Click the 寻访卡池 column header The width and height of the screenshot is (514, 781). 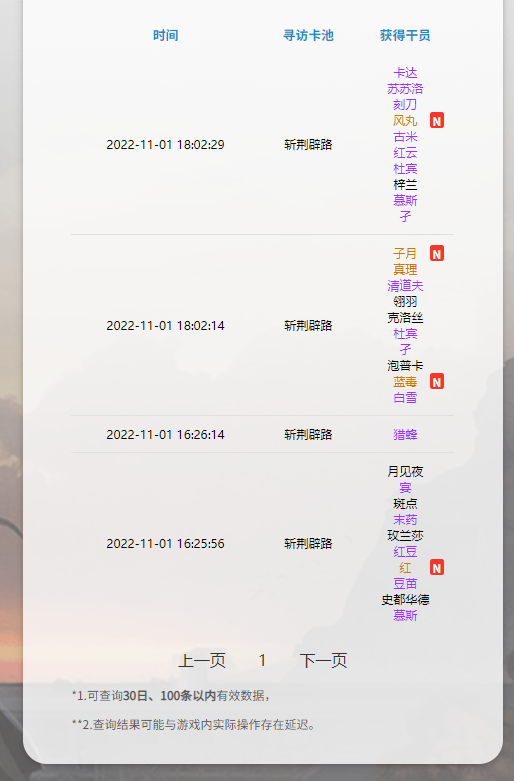308,35
